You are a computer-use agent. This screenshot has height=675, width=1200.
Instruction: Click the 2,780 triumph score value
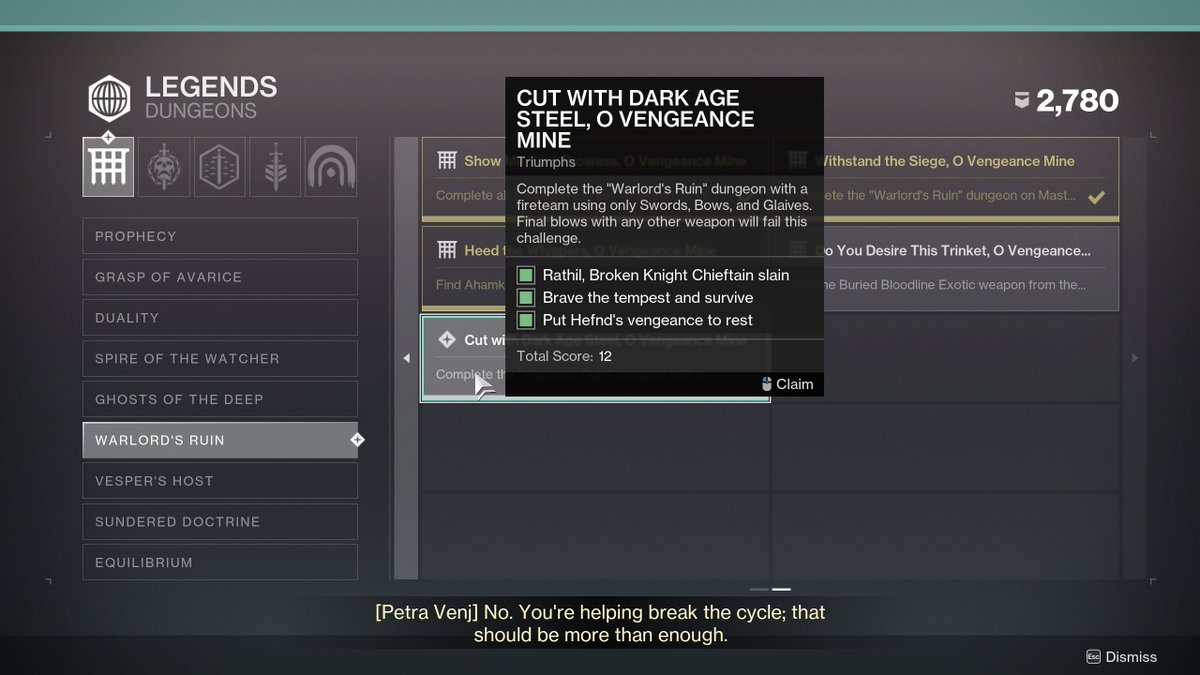tap(1077, 100)
